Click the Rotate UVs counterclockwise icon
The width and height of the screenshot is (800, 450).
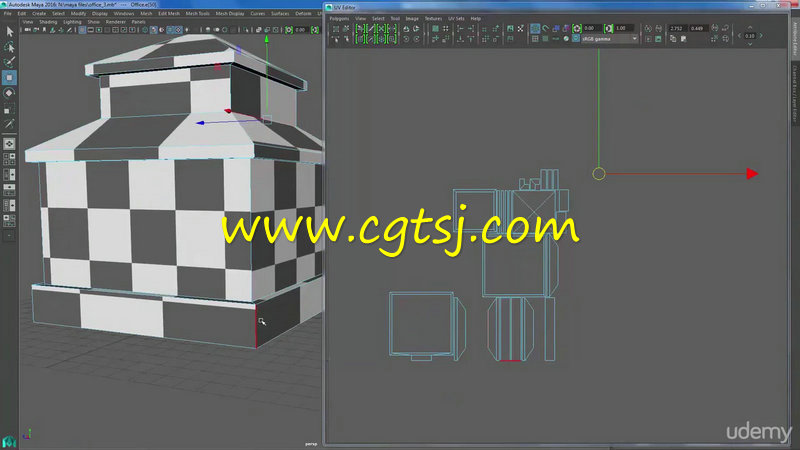[406, 39]
